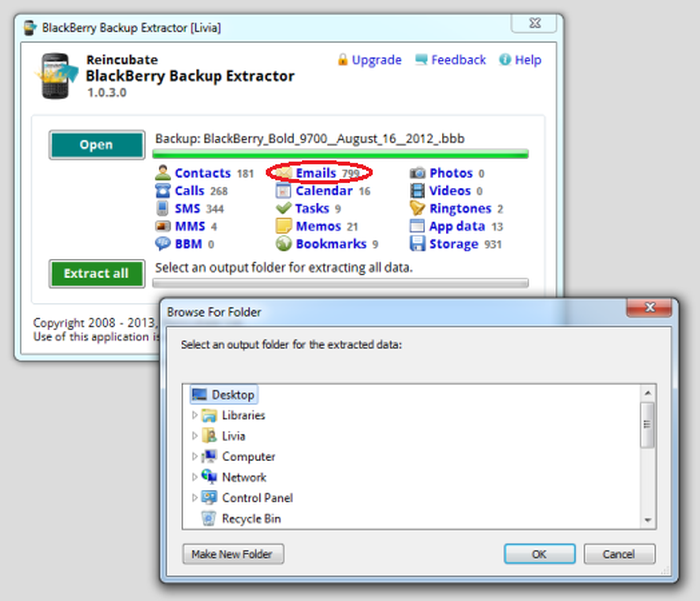The height and width of the screenshot is (601, 700).
Task: Click the folder tree scrollbar thumb
Action: [647, 425]
